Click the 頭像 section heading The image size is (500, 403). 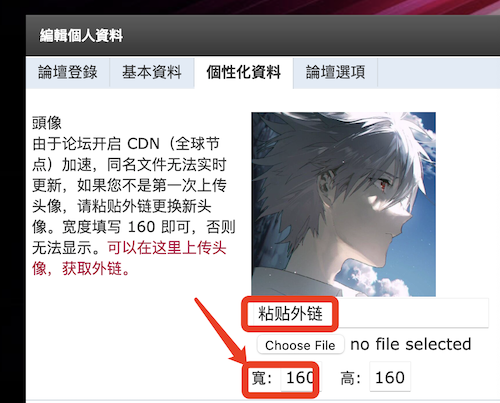(x=47, y=123)
